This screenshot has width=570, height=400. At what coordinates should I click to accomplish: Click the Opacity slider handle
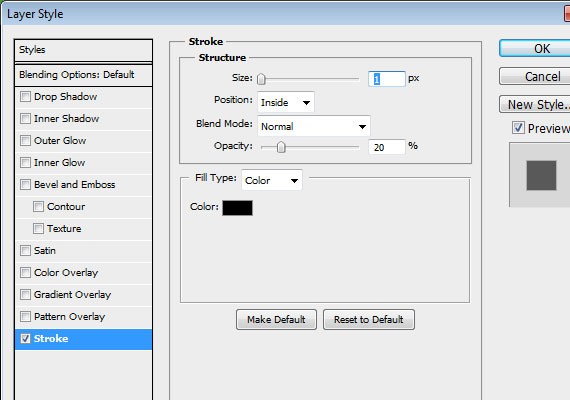tap(281, 147)
